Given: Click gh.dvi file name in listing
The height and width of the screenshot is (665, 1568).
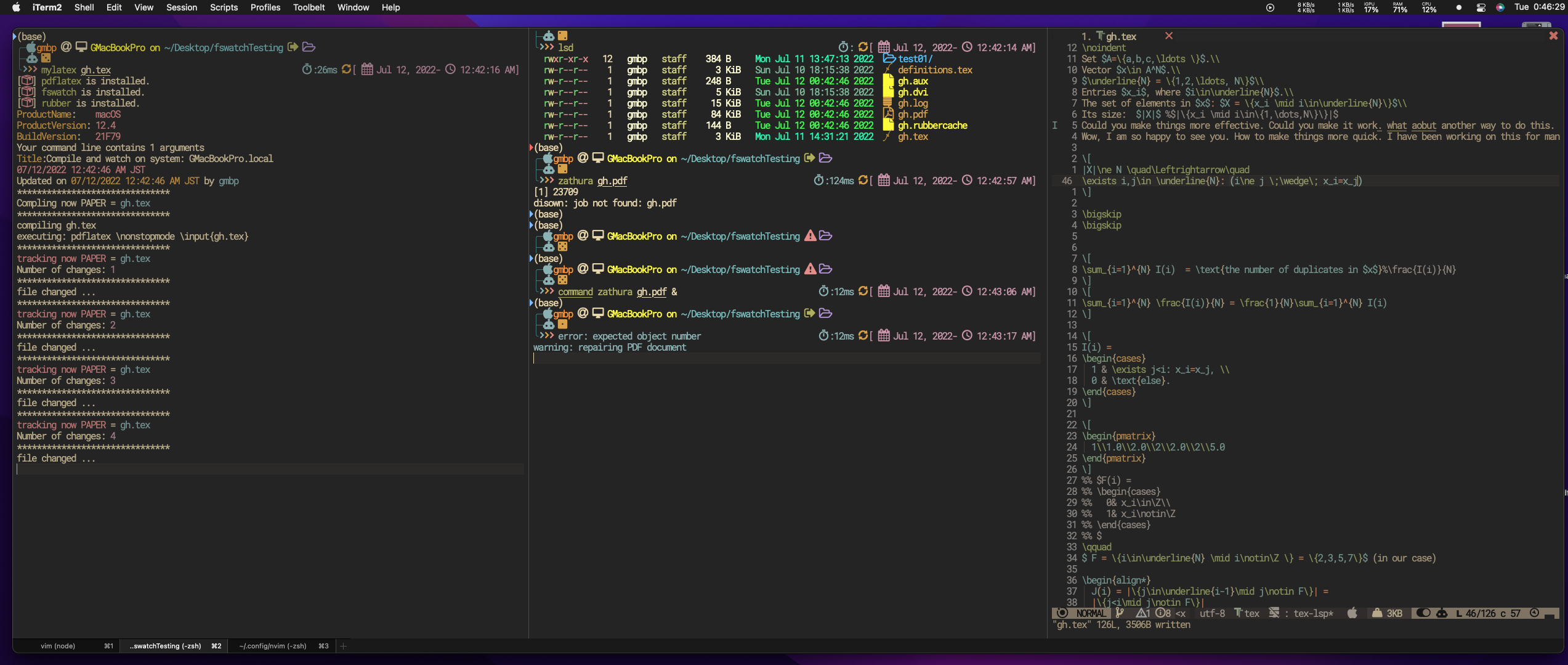Looking at the screenshot, I should (913, 92).
